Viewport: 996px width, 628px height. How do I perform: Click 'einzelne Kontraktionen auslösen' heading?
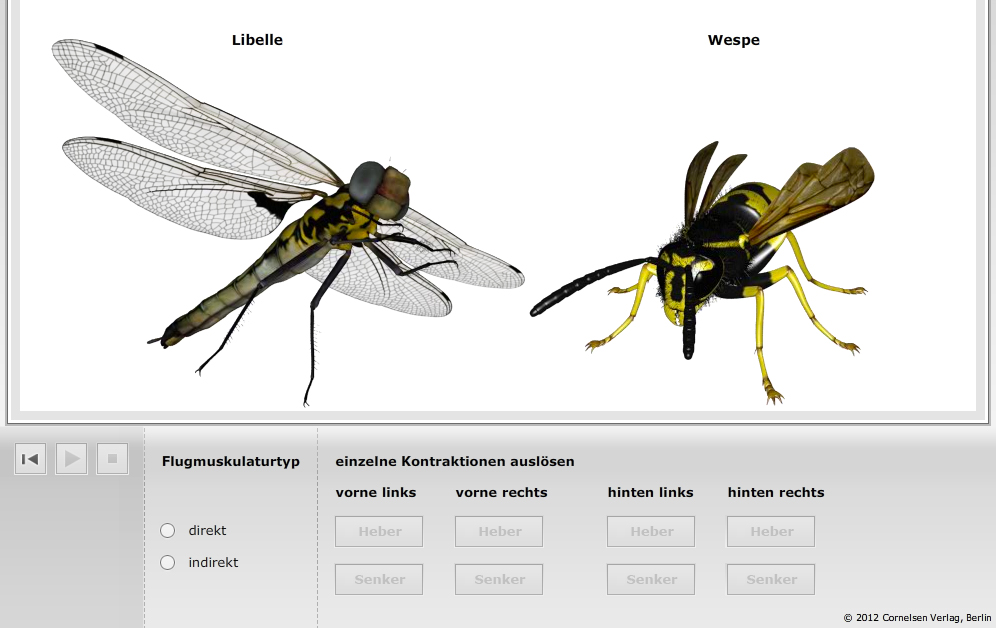(455, 462)
